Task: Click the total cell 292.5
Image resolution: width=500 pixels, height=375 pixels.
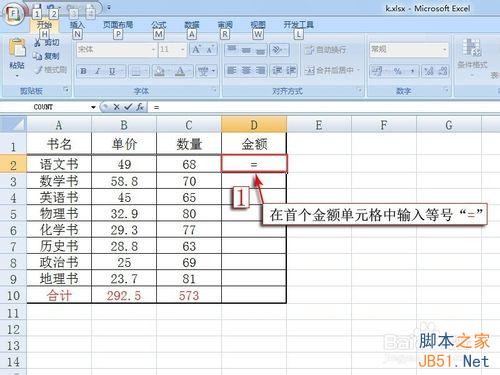Action: pyautogui.click(x=124, y=295)
